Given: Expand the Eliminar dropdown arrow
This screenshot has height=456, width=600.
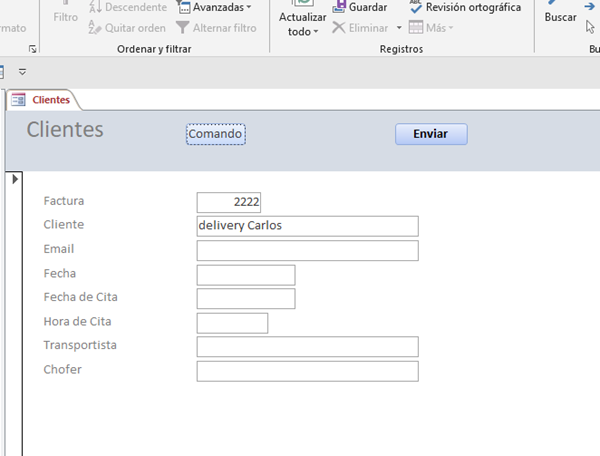Looking at the screenshot, I should pos(399,28).
